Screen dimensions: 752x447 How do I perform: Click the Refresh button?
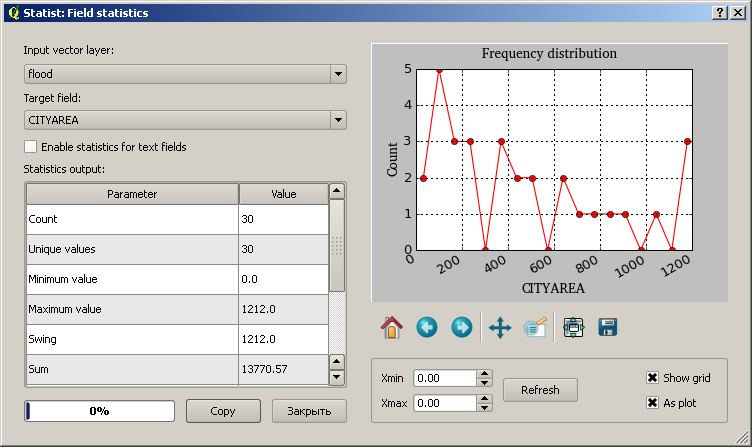[540, 390]
